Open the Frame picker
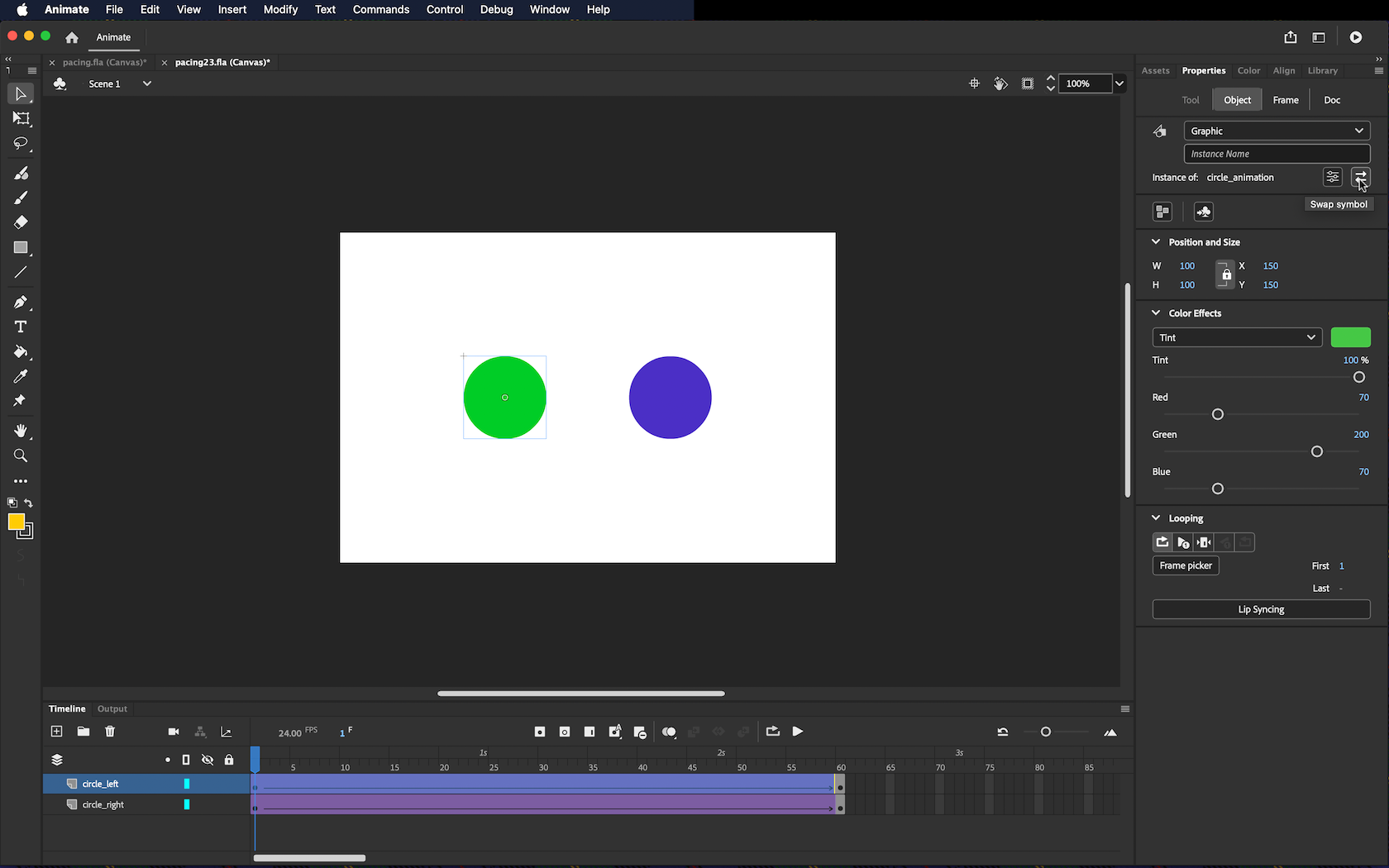 tap(1186, 565)
